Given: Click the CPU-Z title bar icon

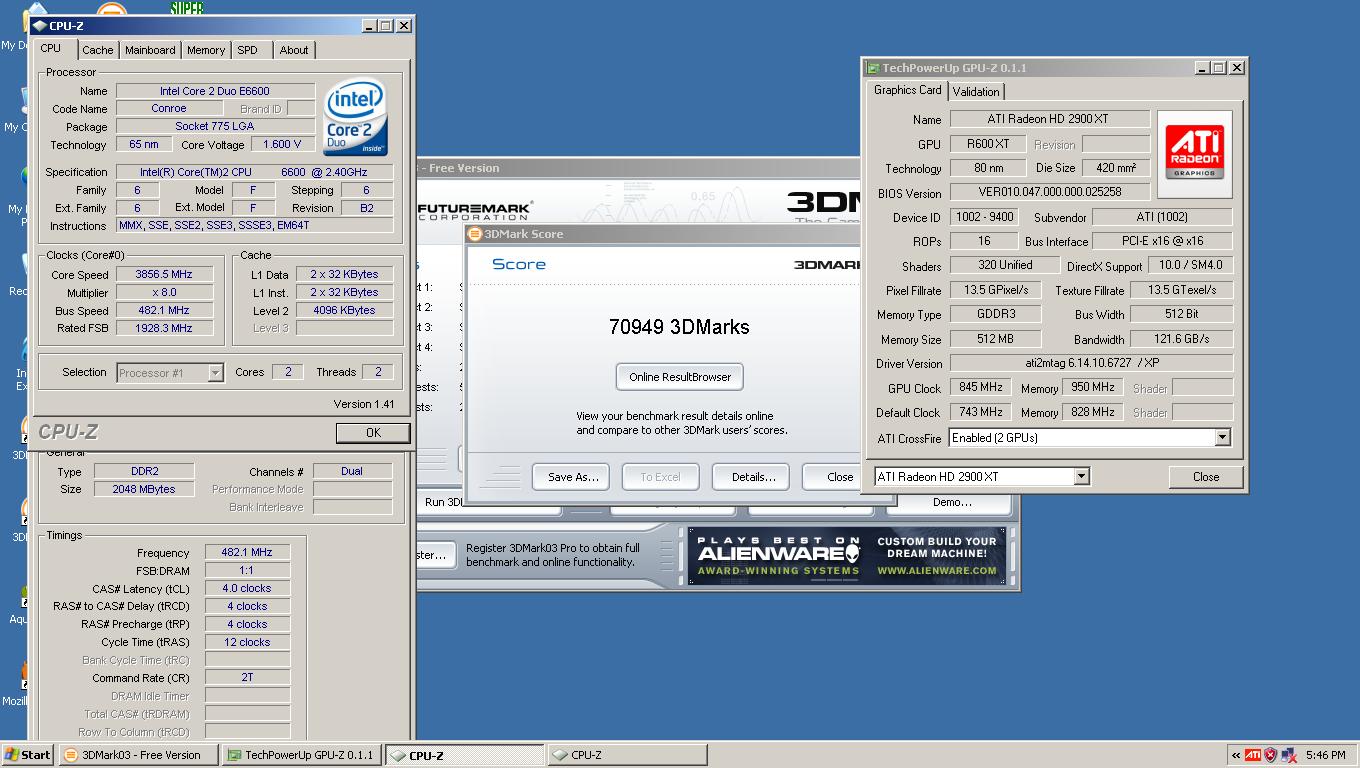Looking at the screenshot, I should (x=40, y=26).
